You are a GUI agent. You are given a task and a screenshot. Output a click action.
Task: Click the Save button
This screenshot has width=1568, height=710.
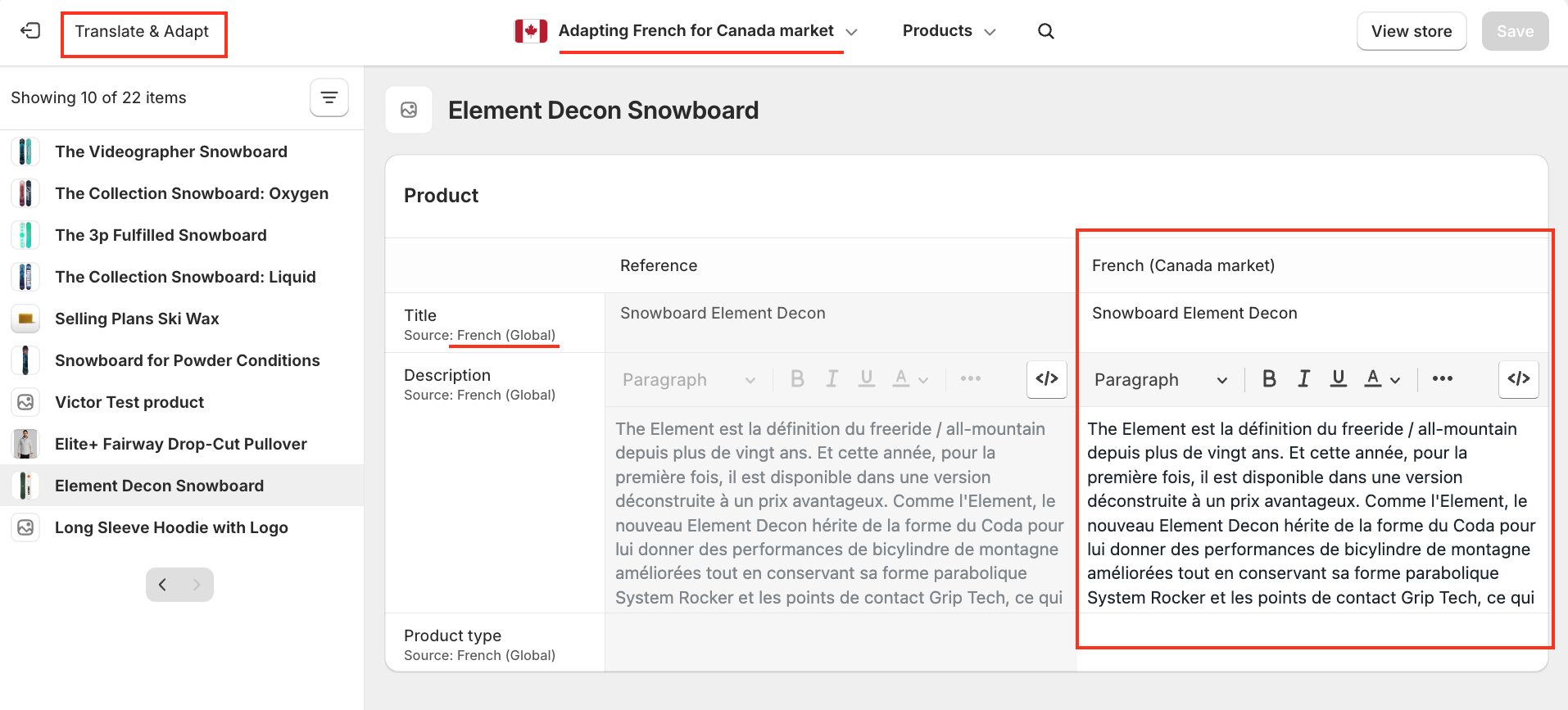tap(1515, 31)
